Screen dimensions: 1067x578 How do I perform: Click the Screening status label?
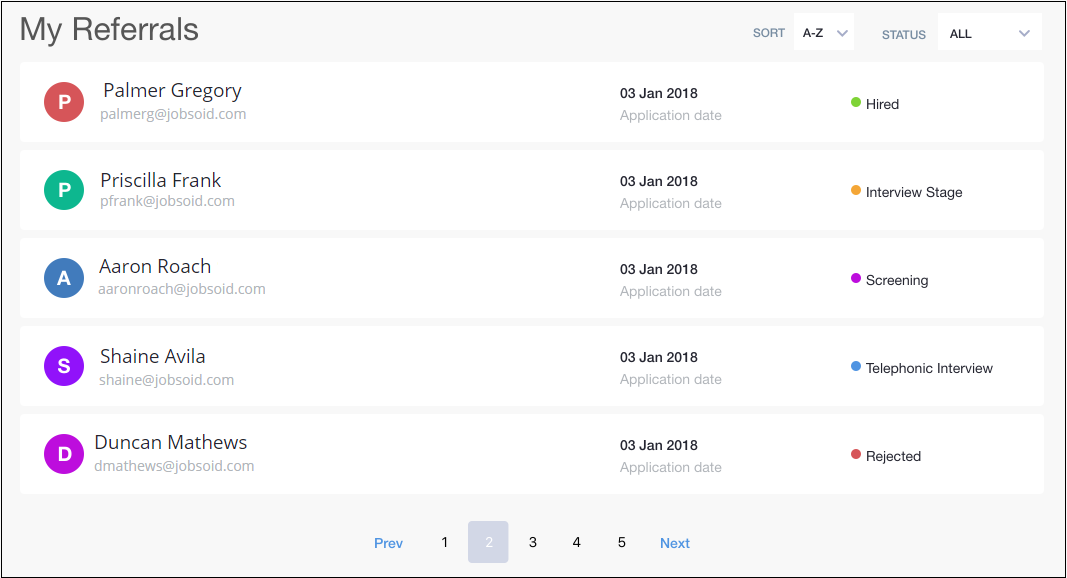(x=897, y=280)
